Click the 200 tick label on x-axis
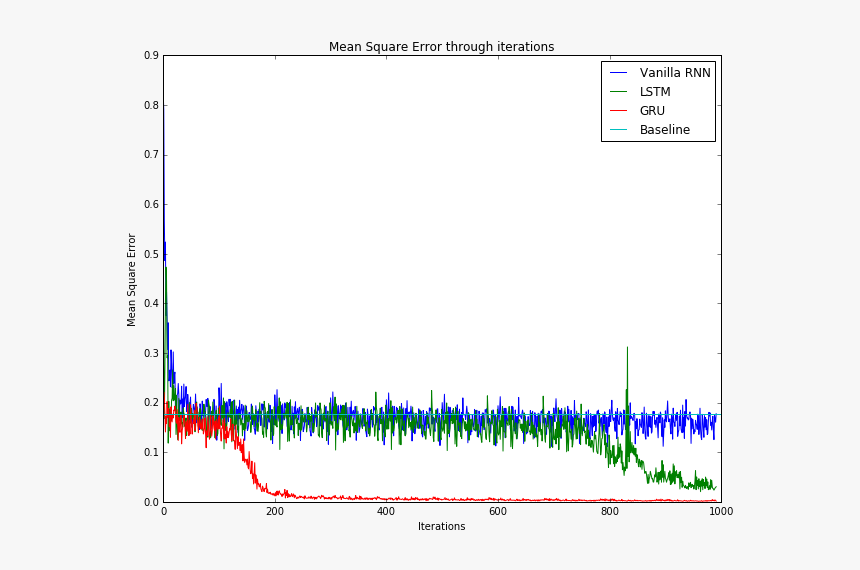The width and height of the screenshot is (860, 570). coord(275,512)
